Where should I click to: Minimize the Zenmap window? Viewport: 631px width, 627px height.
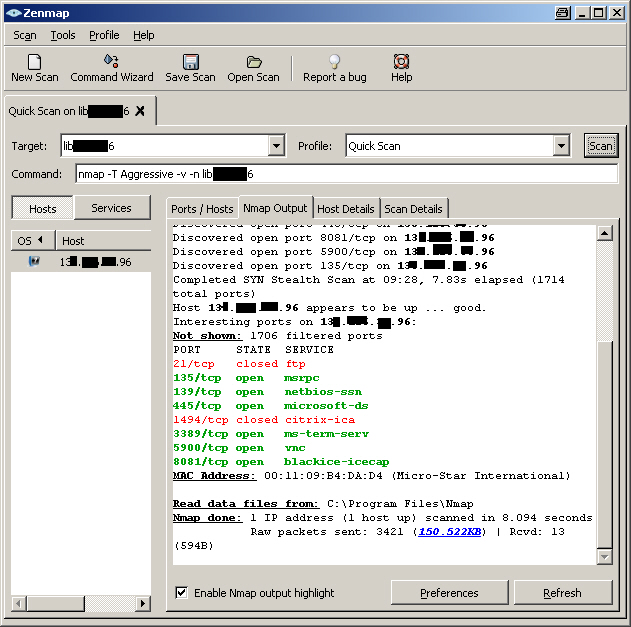(582, 13)
